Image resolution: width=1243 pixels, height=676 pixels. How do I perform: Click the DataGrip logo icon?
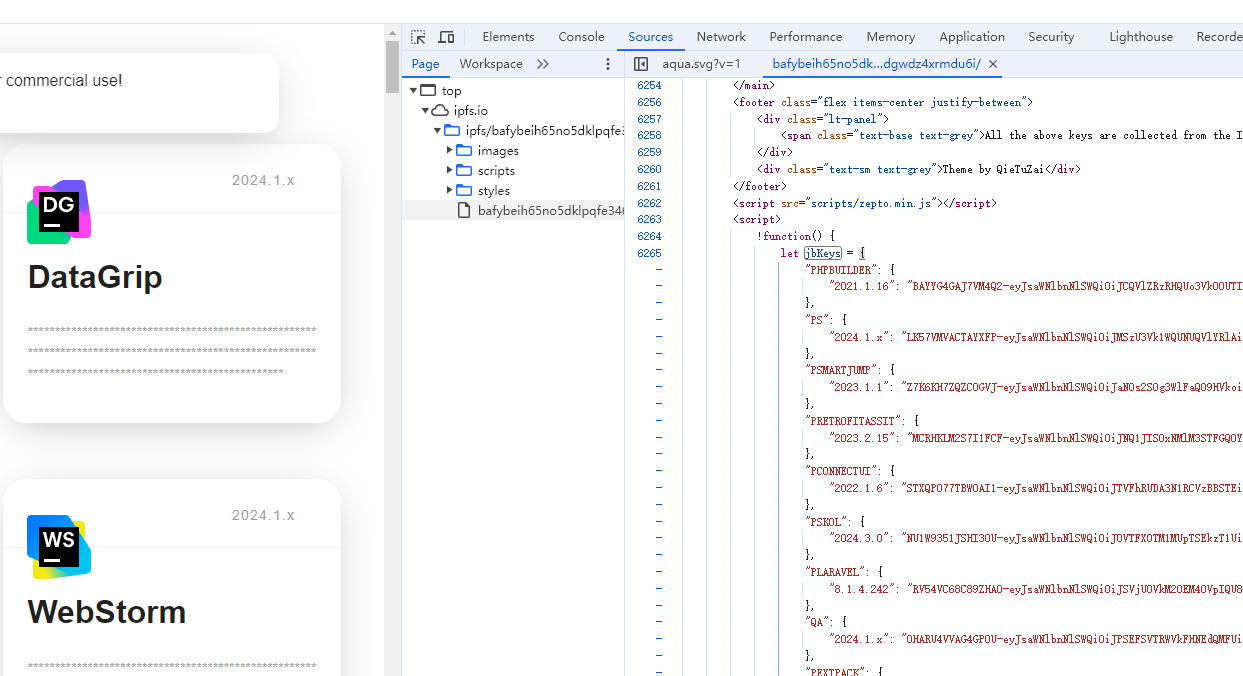(x=59, y=212)
